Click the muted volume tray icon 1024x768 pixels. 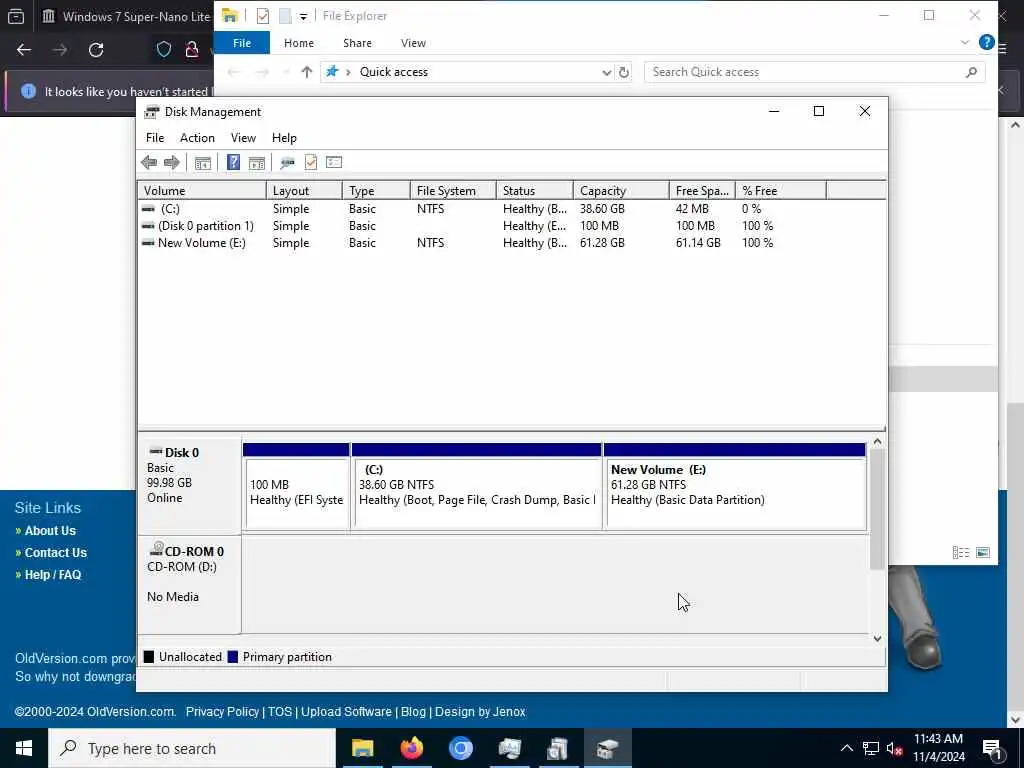tap(894, 748)
